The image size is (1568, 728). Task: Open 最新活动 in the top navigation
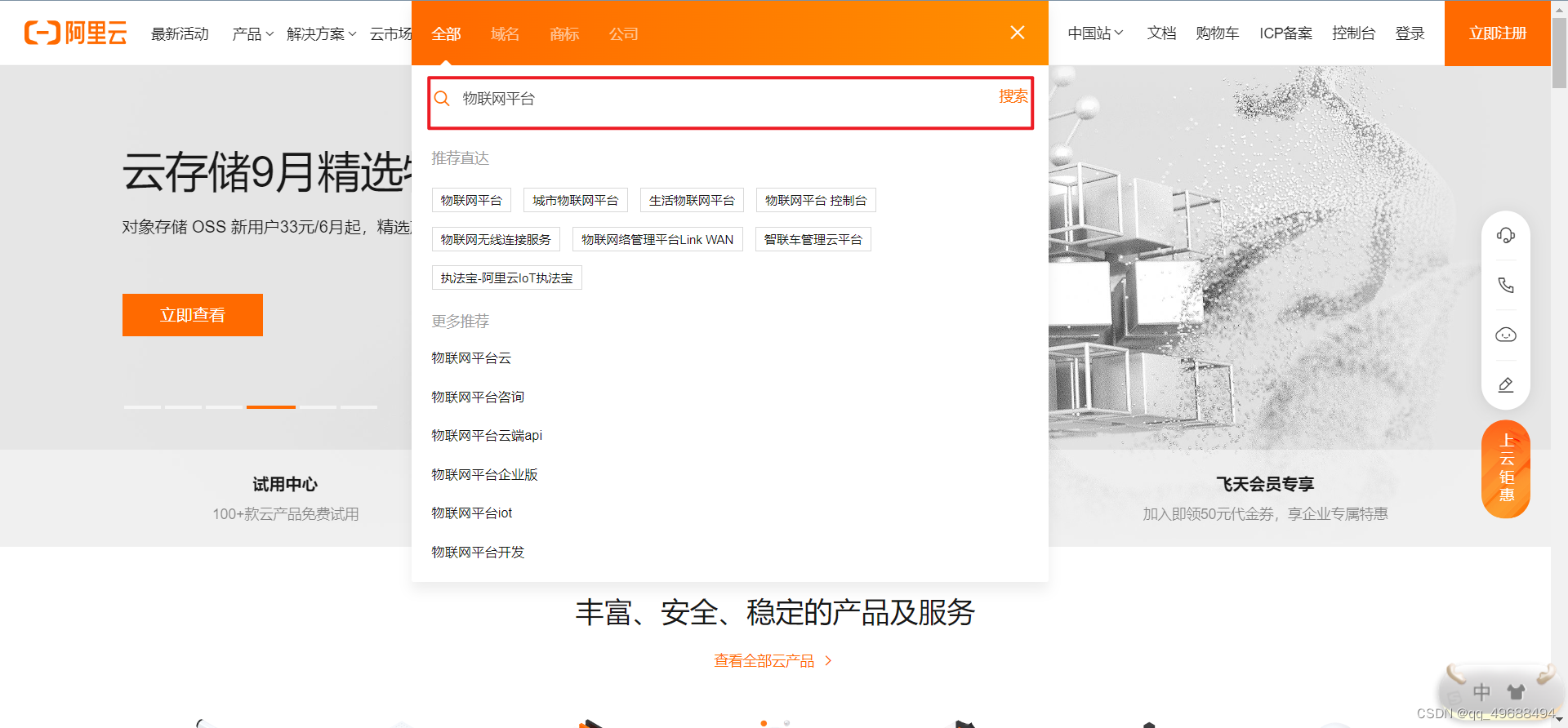(x=180, y=33)
